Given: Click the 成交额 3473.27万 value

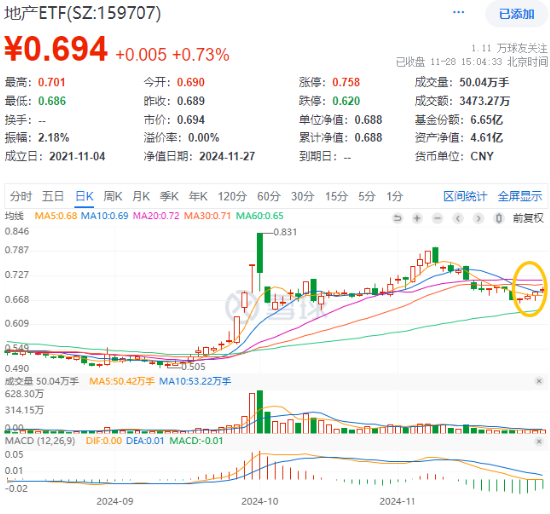Looking at the screenshot, I should click(x=484, y=101).
